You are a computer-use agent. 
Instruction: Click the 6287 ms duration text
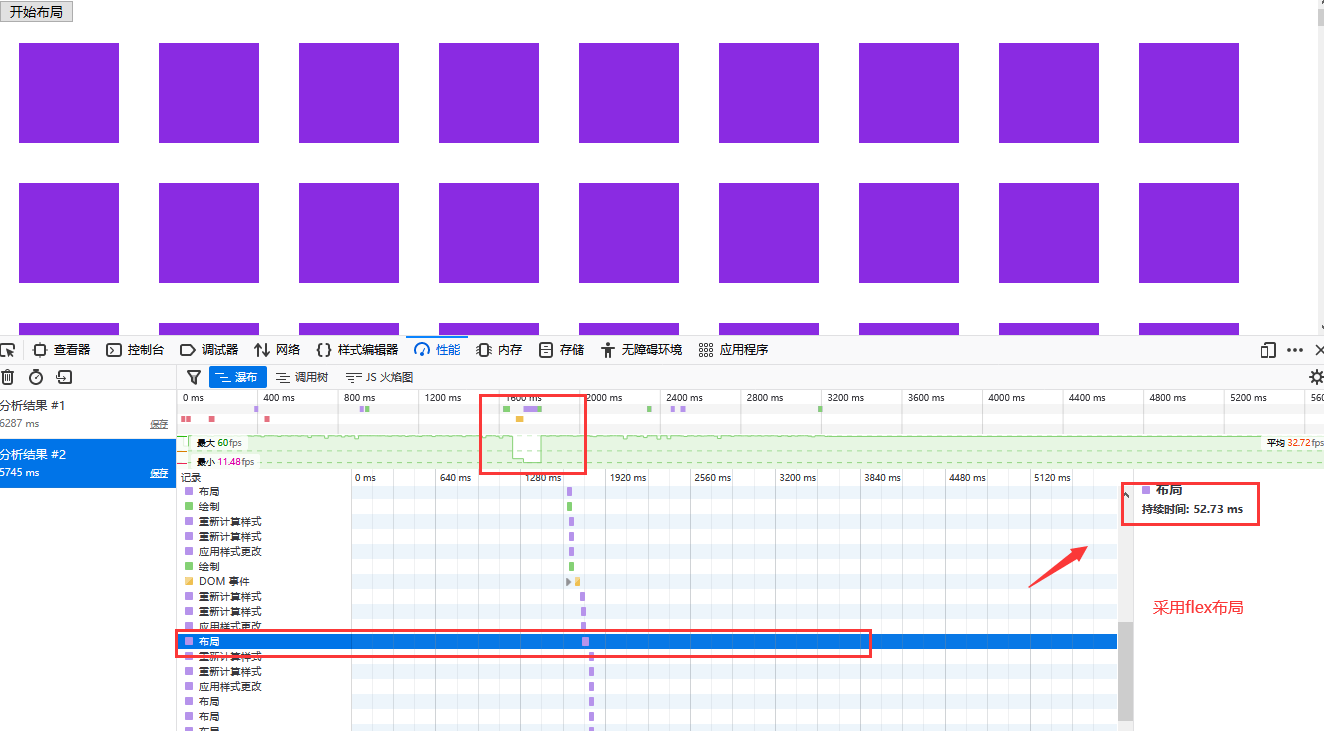point(20,424)
